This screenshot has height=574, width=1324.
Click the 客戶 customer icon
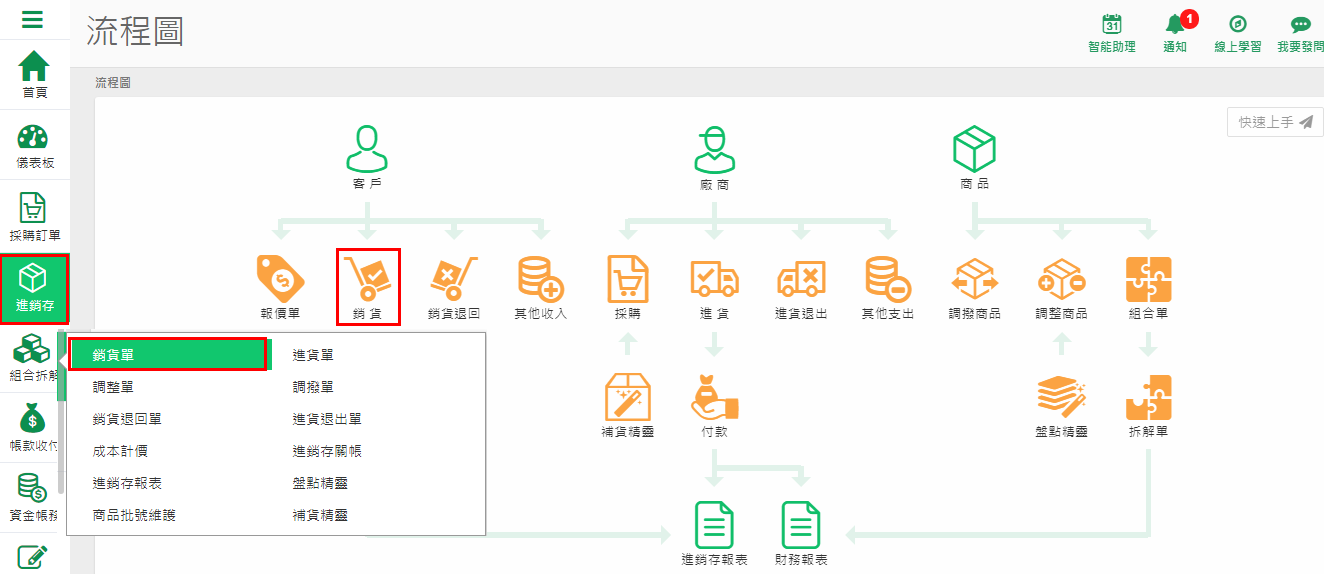[367, 149]
